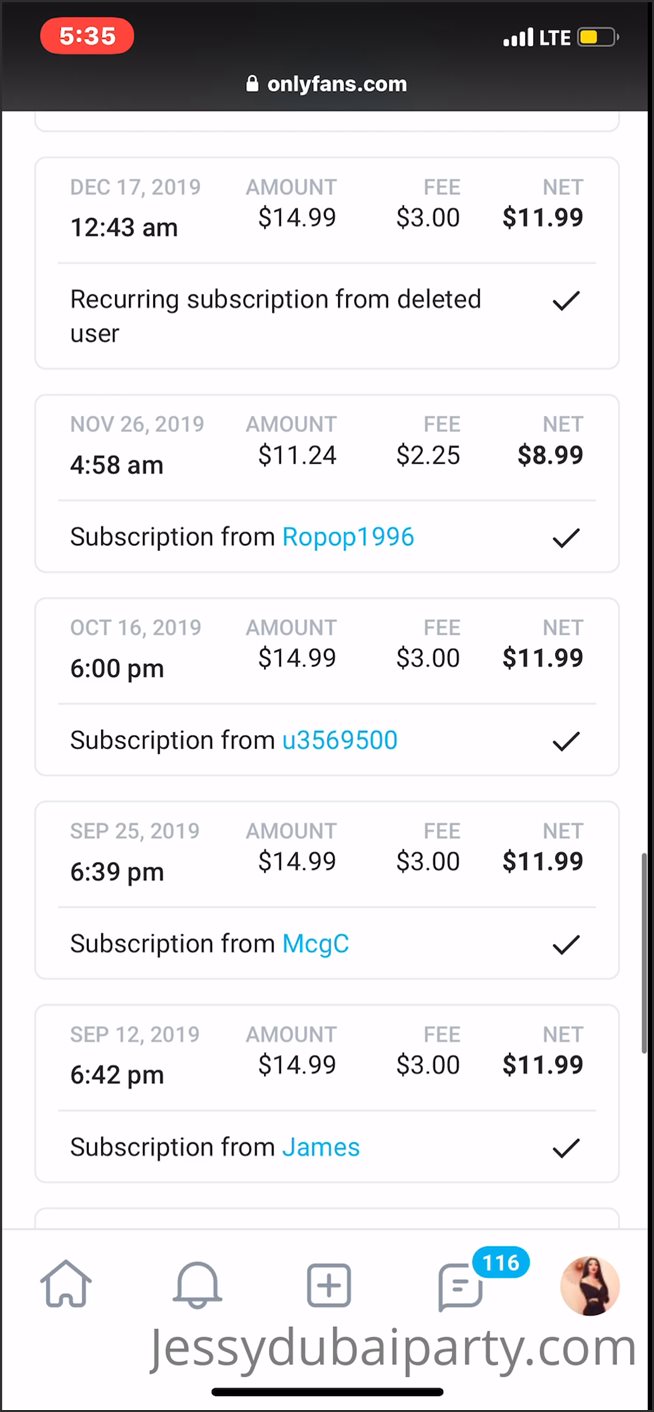Tap the onlyfans.com address bar

[336, 84]
